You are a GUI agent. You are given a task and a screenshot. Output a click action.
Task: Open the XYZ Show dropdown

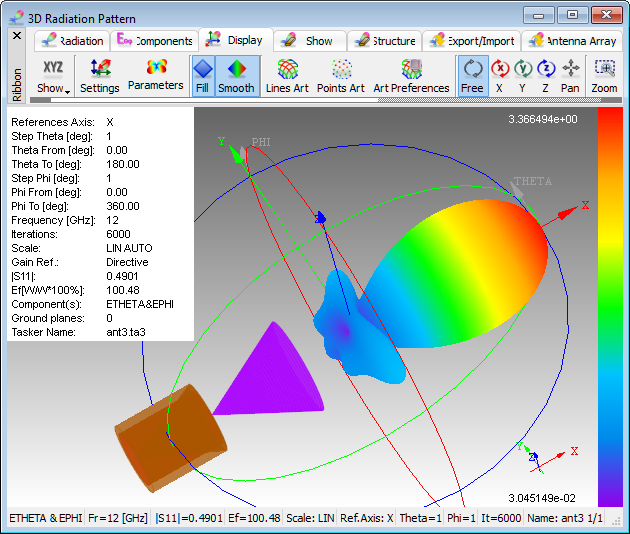(53, 76)
